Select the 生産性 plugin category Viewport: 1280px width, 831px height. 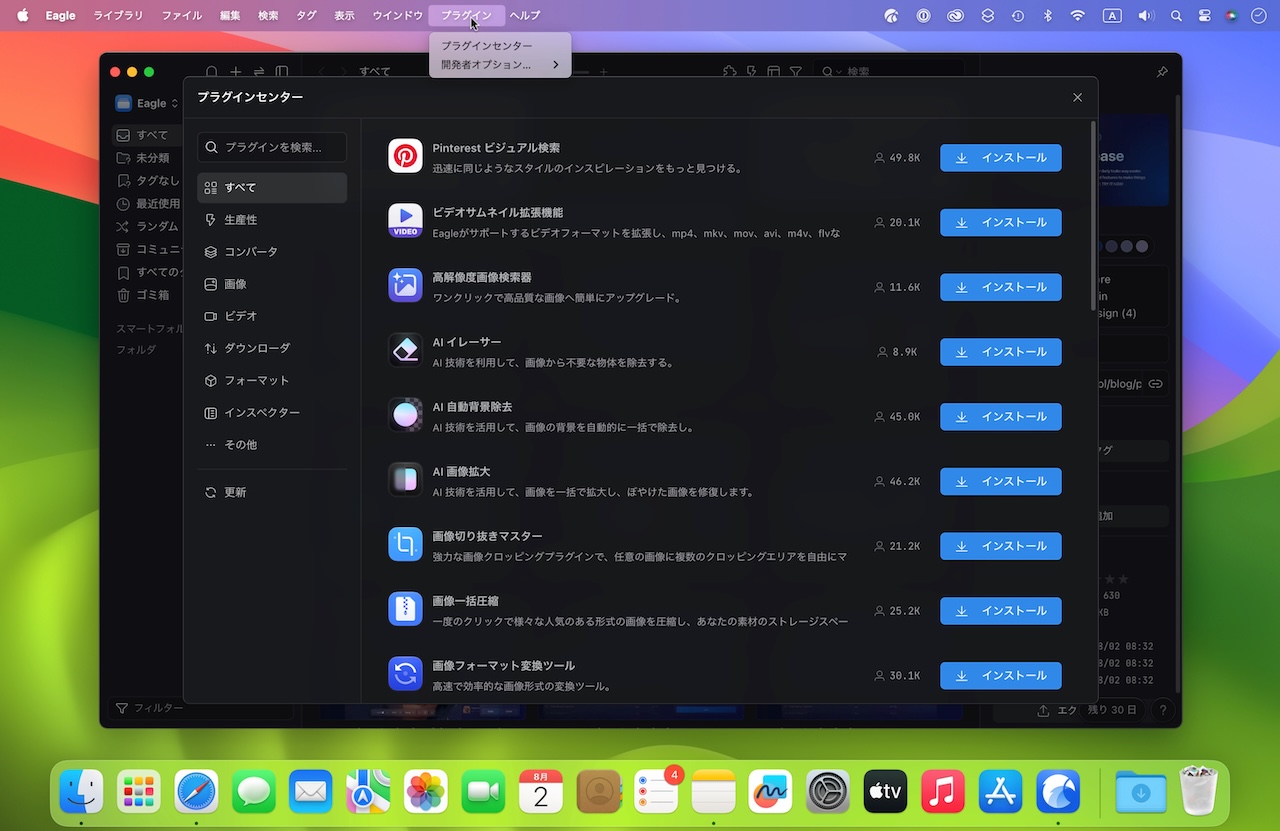coord(272,220)
